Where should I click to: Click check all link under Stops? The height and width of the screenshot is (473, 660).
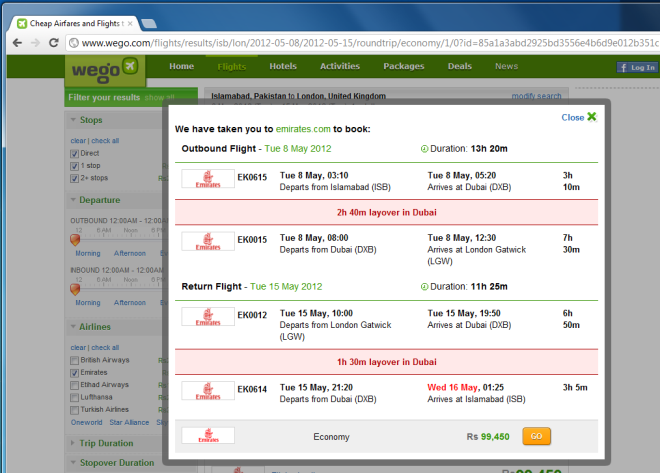click(x=105, y=141)
